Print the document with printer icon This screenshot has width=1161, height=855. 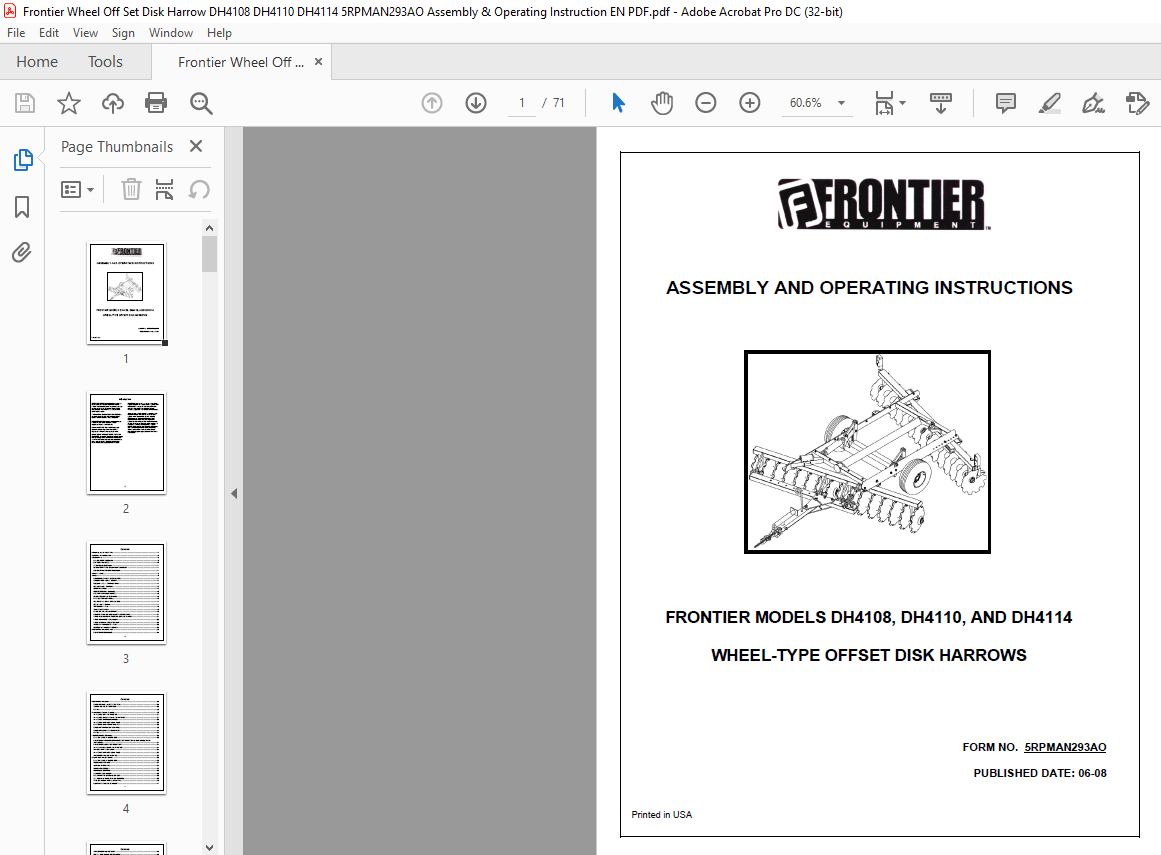pos(155,103)
